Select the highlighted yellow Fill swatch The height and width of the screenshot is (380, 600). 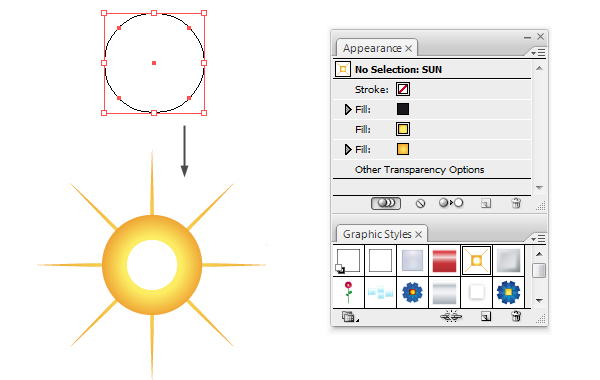coord(403,129)
